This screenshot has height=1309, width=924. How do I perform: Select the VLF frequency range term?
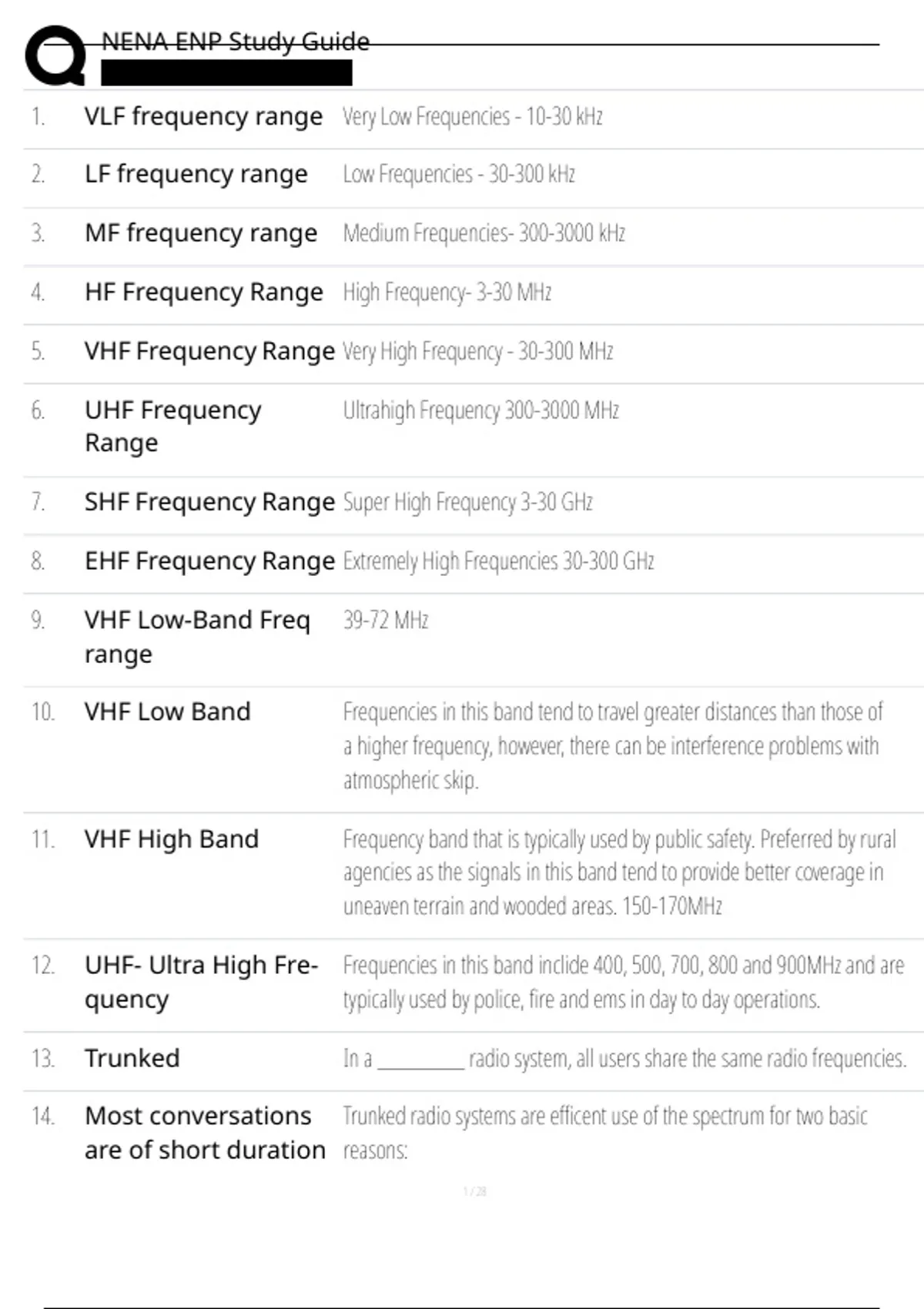[203, 116]
